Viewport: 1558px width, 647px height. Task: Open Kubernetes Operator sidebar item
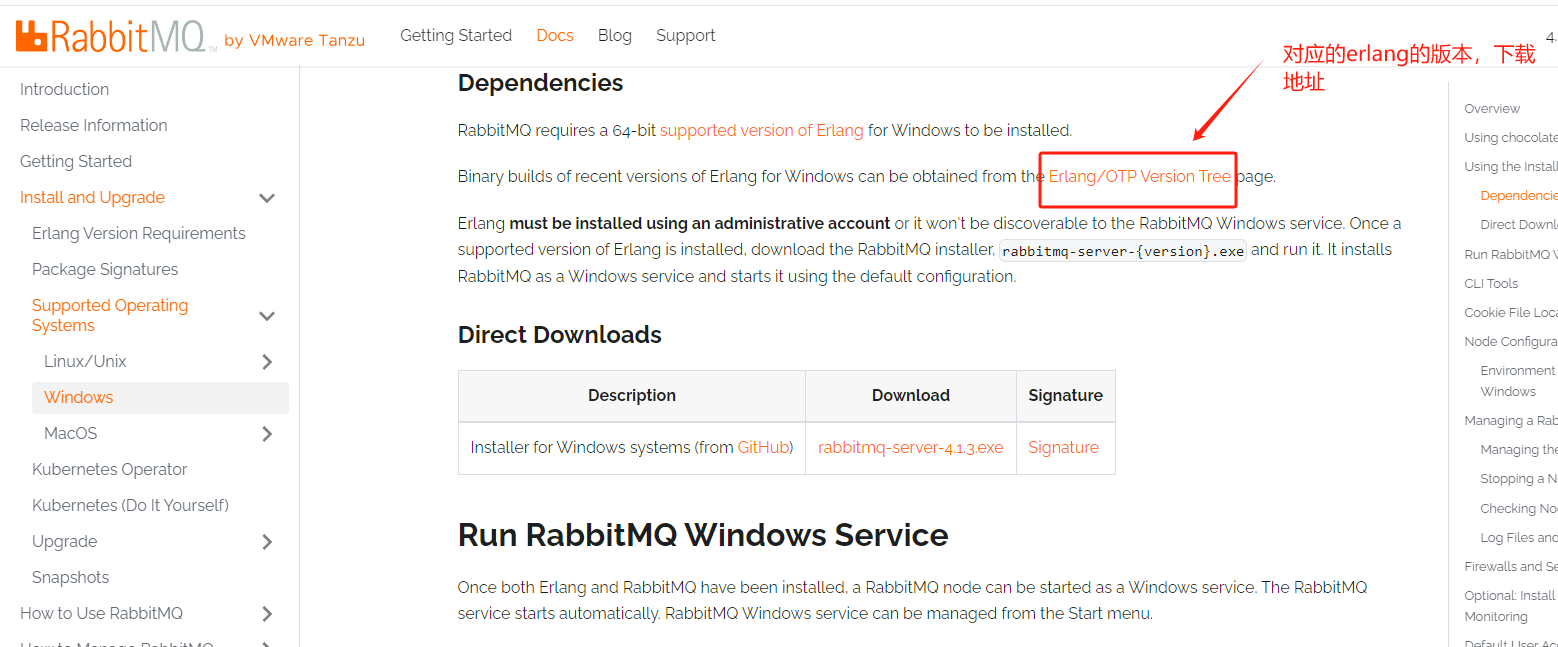coord(109,470)
